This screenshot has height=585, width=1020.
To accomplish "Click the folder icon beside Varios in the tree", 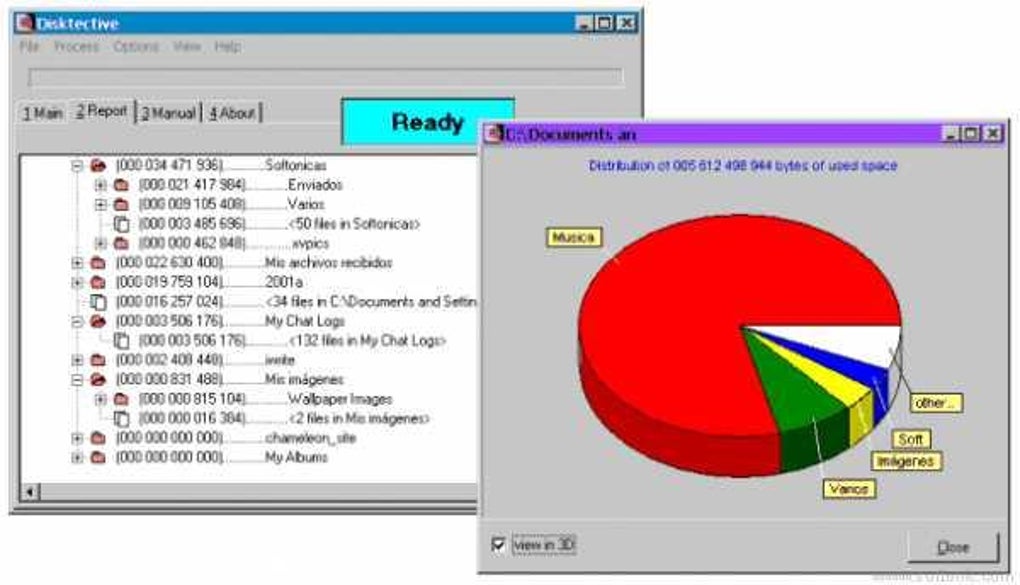I will click(x=121, y=204).
